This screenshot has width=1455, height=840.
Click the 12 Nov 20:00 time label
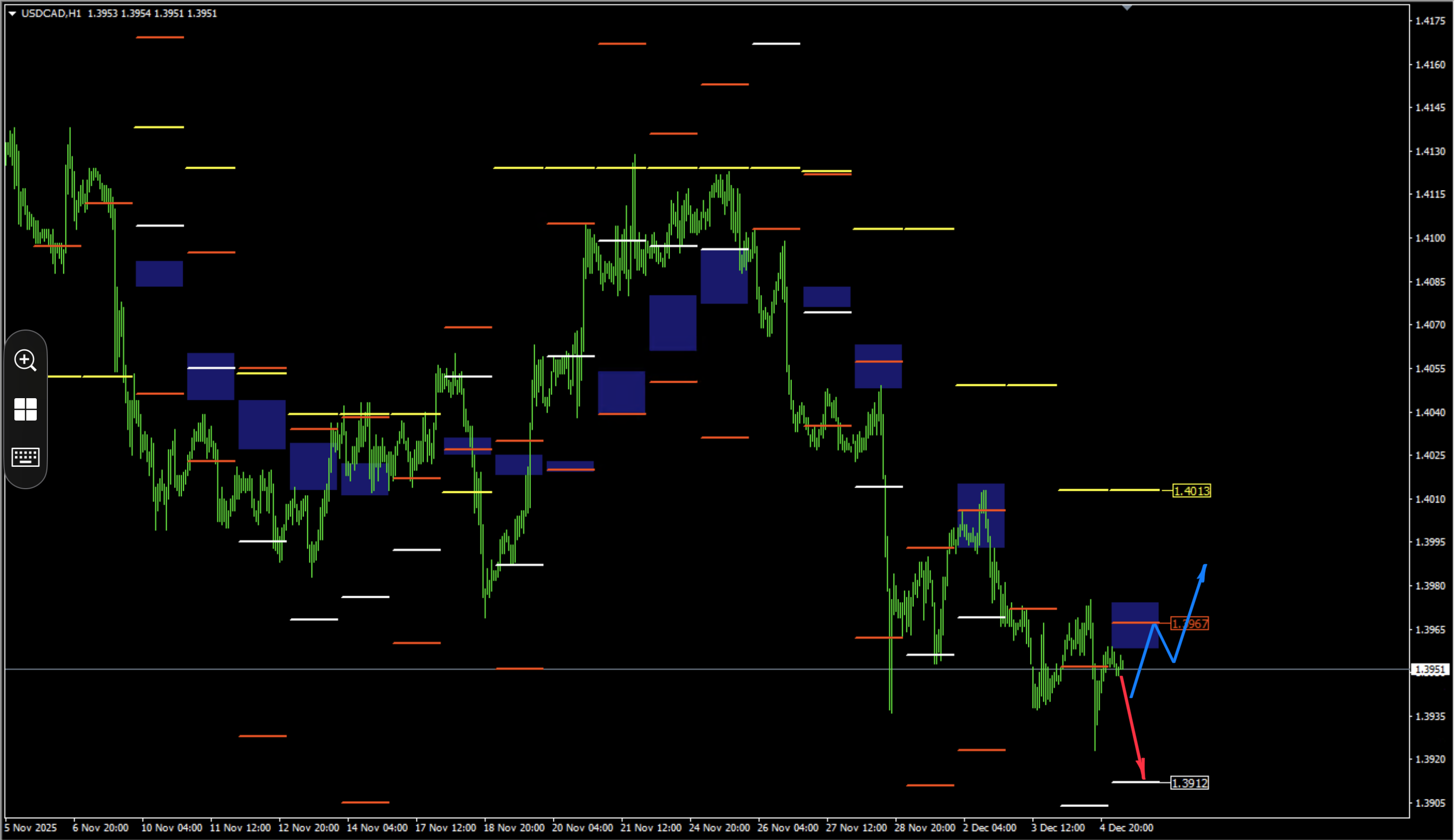(x=308, y=827)
